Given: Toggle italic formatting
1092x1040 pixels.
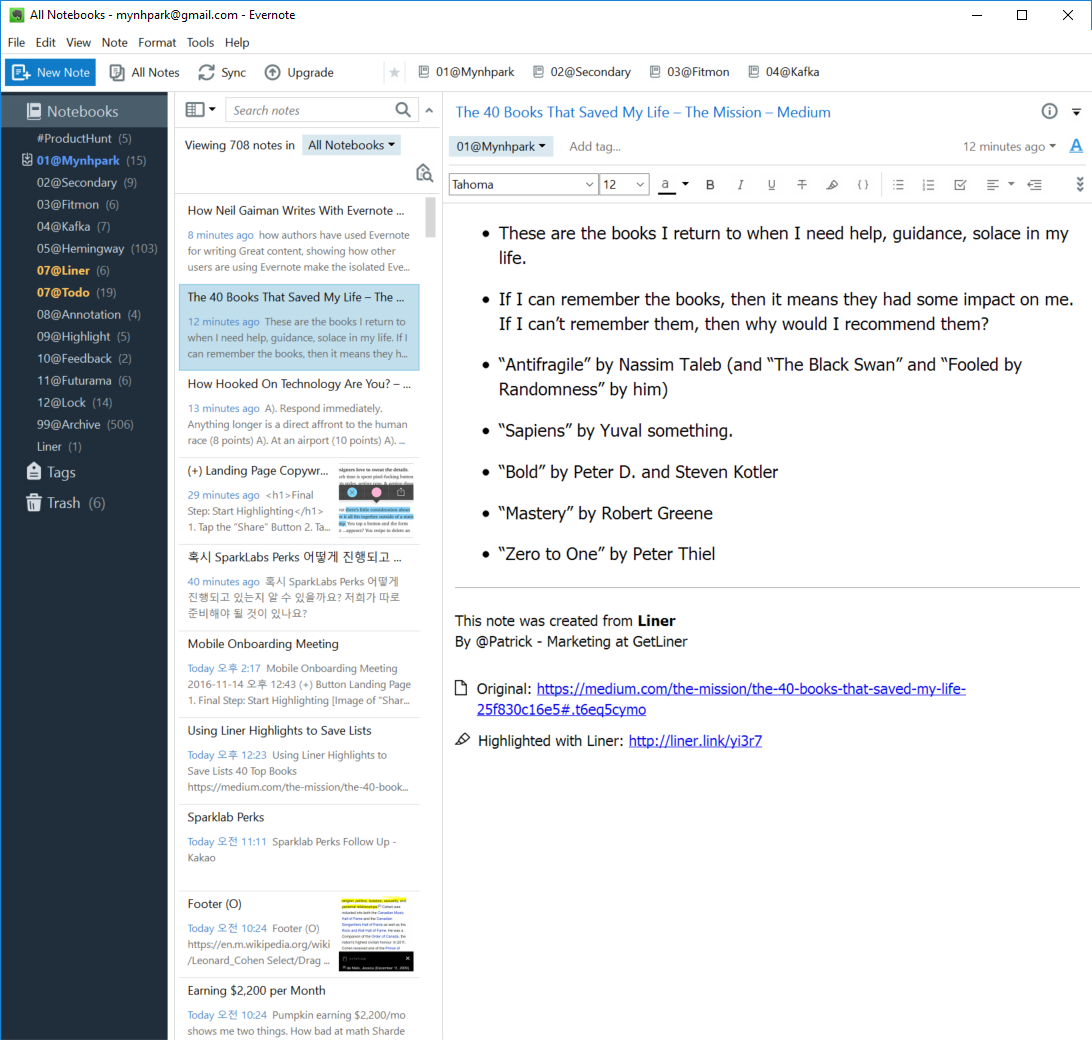Looking at the screenshot, I should coord(740,185).
